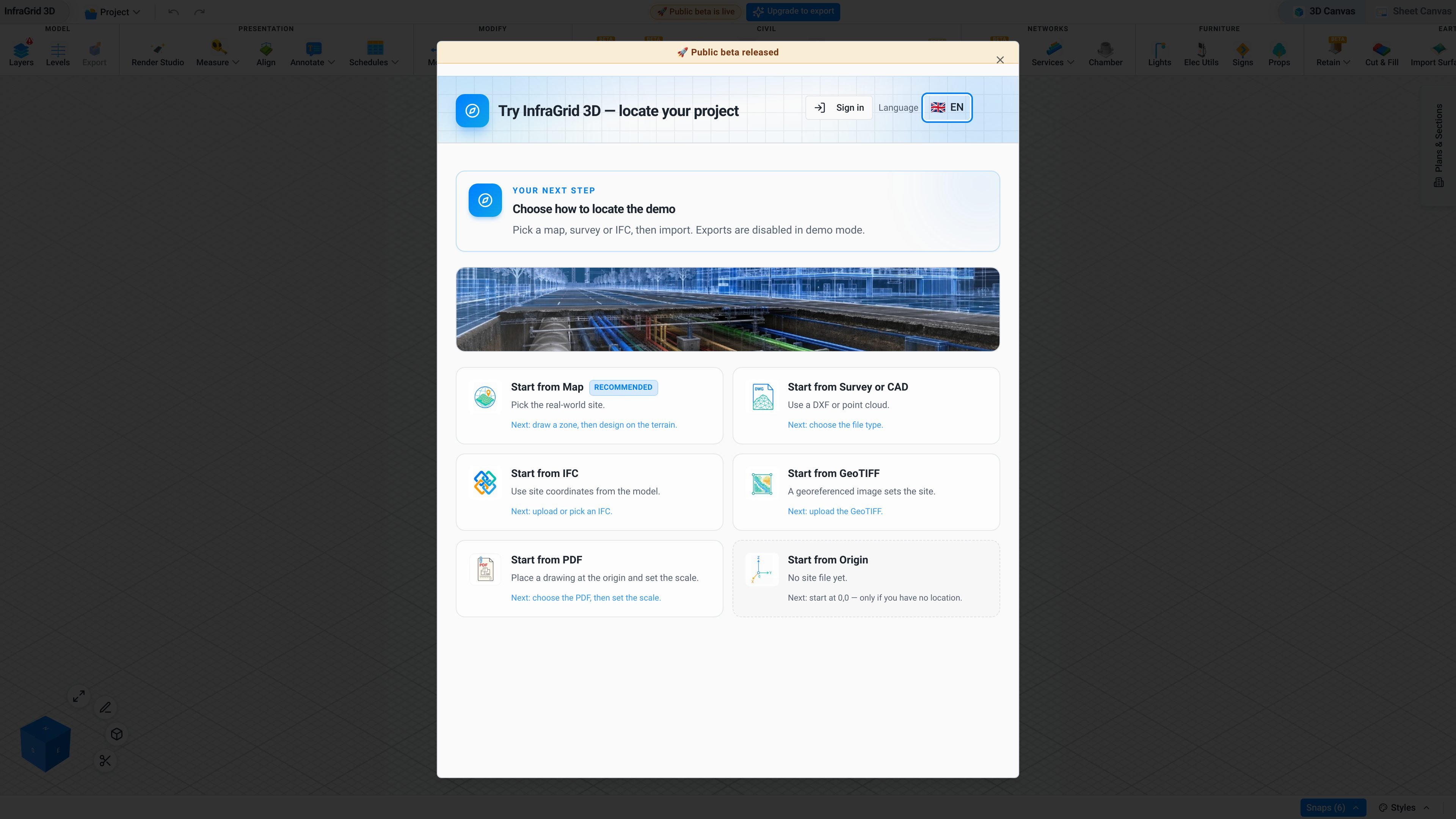Open the Levels tool

coord(58,54)
